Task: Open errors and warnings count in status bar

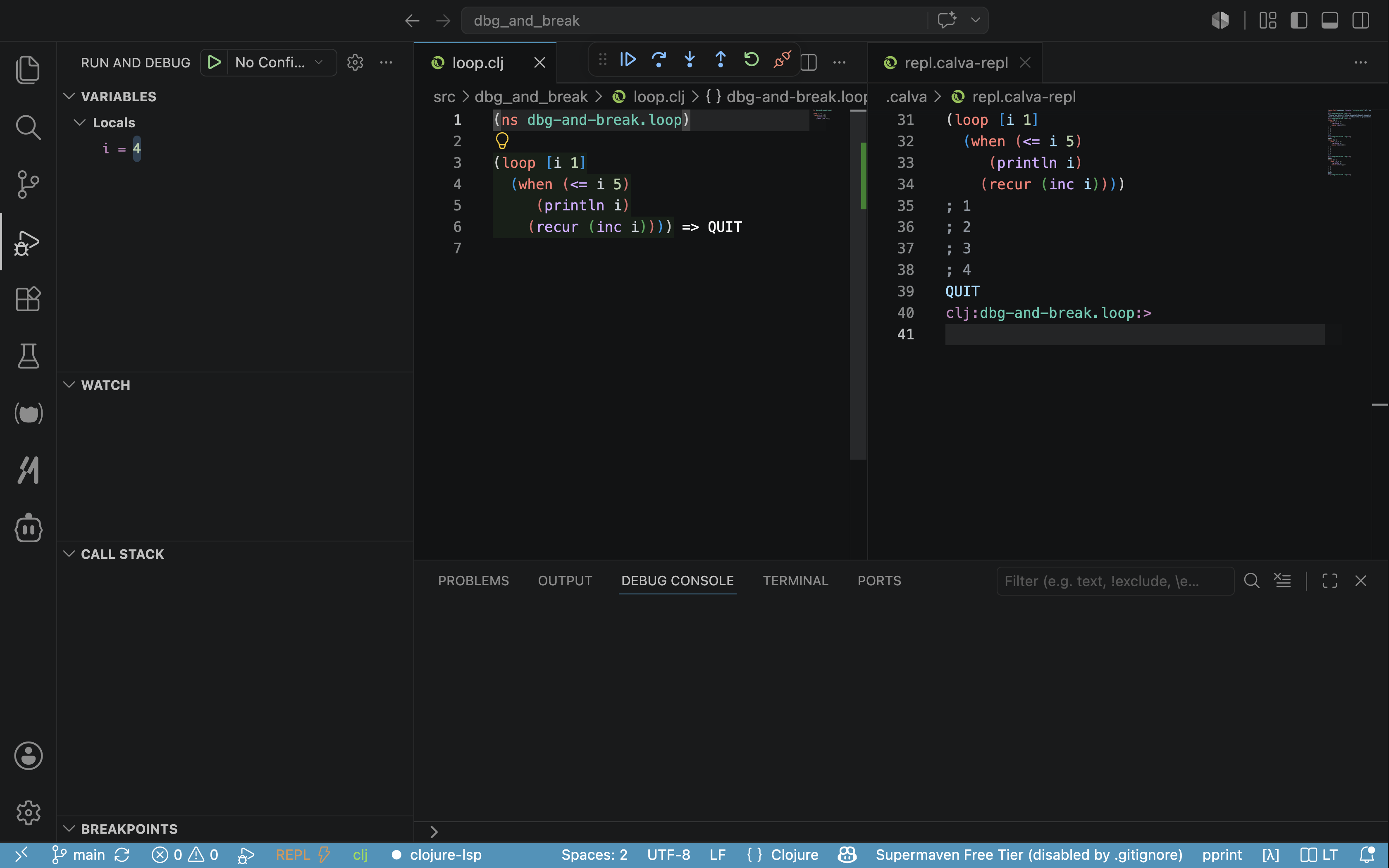Action: [185, 855]
